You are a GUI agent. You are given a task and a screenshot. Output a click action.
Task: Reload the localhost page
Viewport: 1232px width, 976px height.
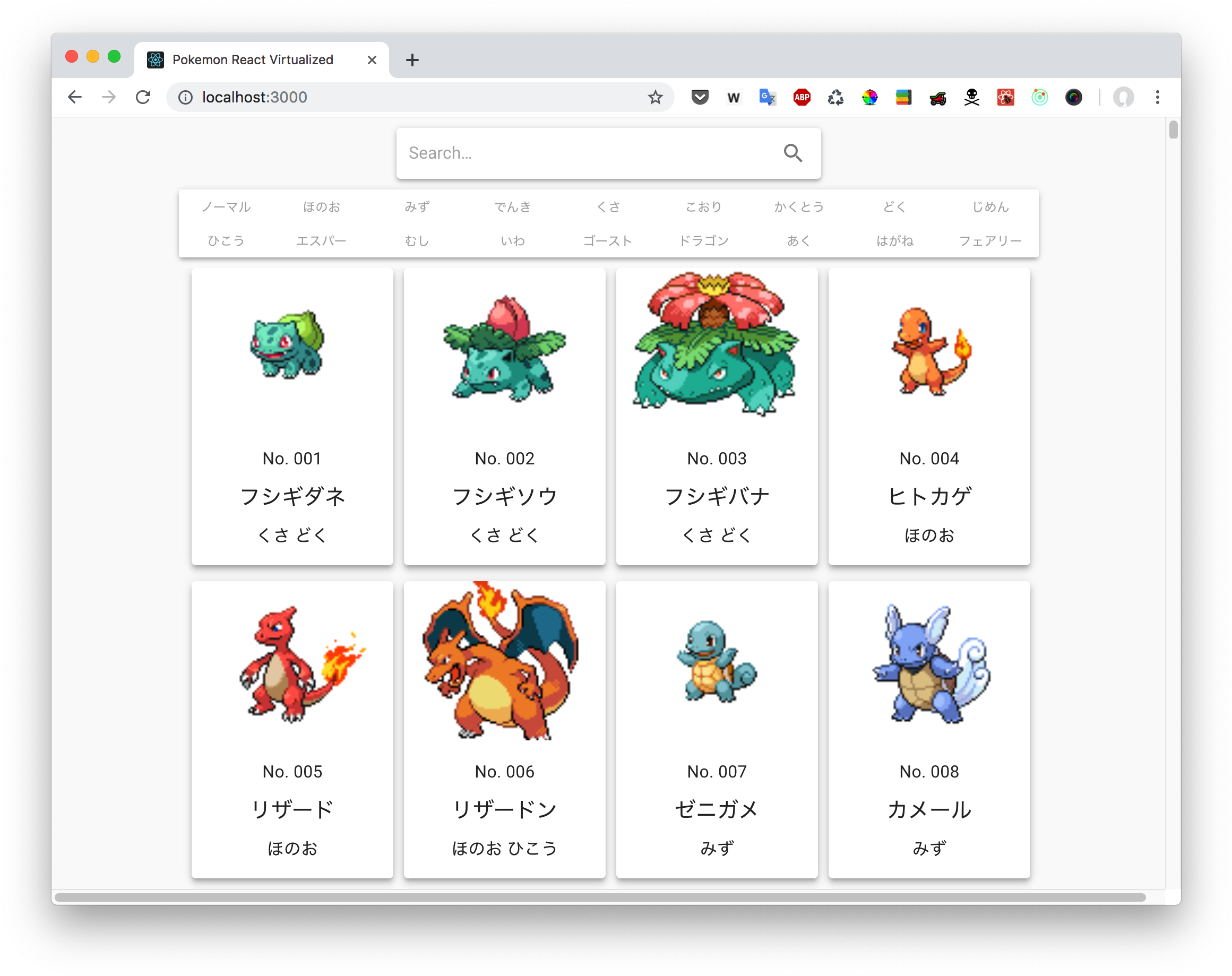coord(143,97)
